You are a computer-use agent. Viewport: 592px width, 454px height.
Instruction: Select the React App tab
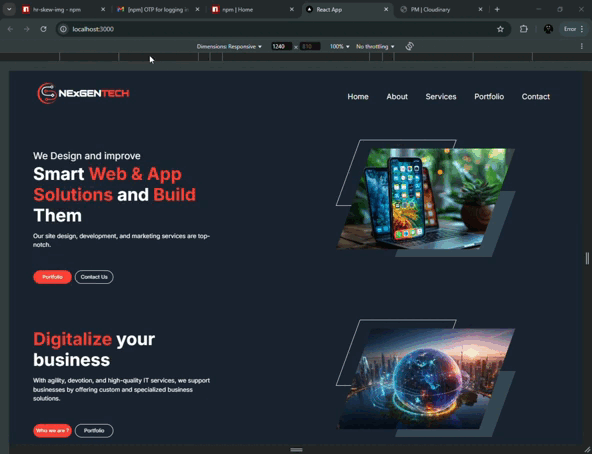[347, 9]
